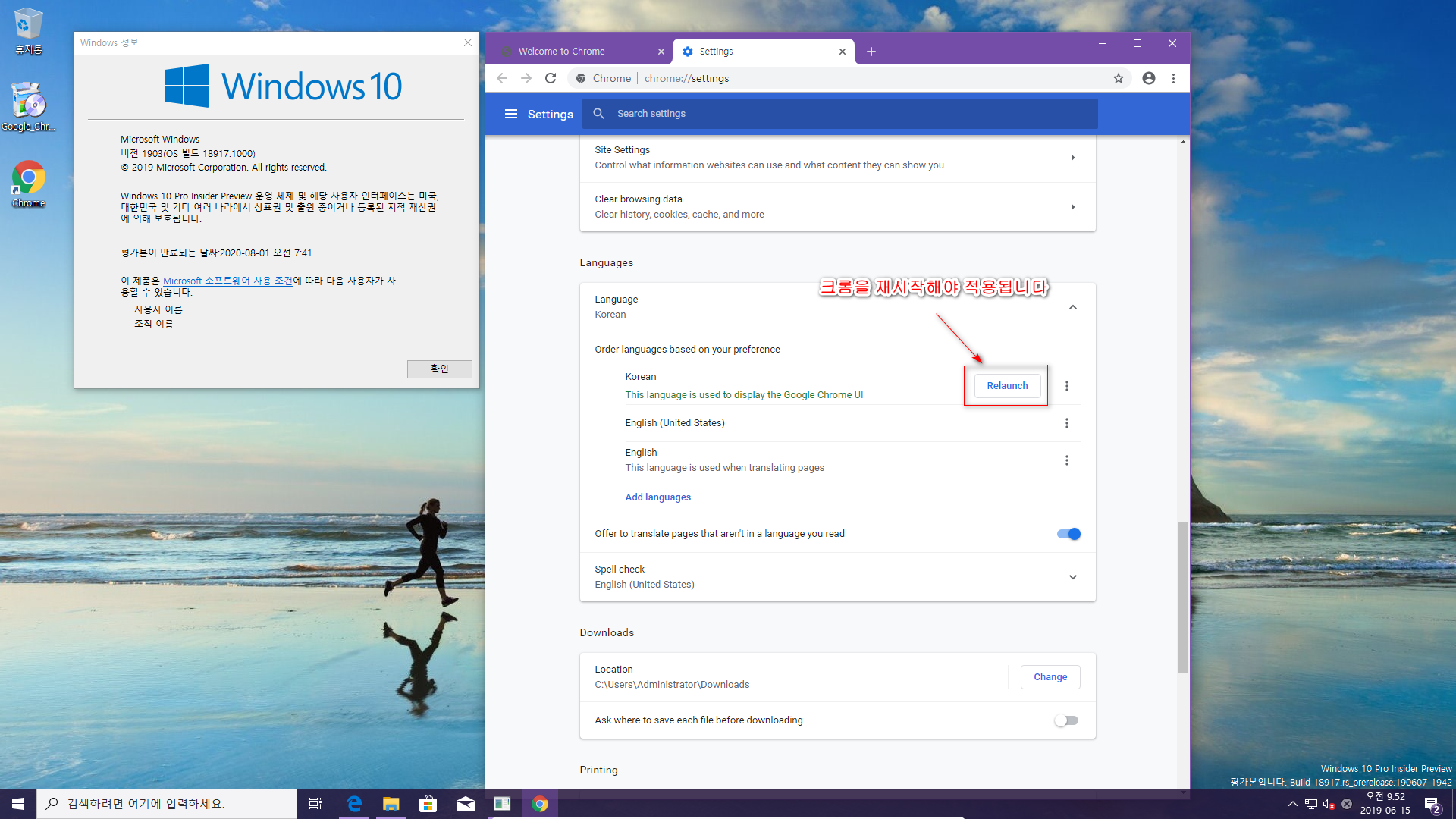This screenshot has height=819, width=1456.
Task: Click the Add languages link
Action: 657,497
